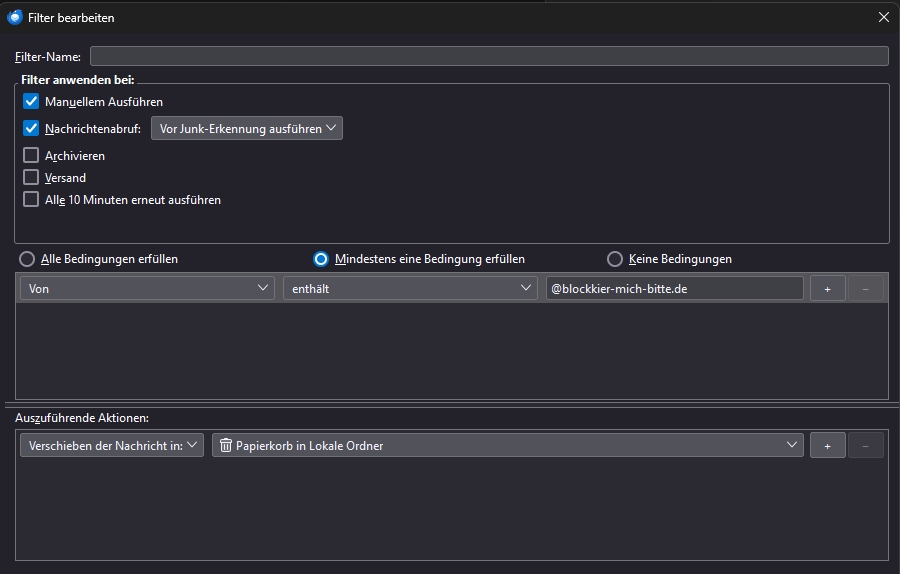
Task: Open the Vor Junk-Erkennung ausführen dropdown
Action: tap(246, 128)
